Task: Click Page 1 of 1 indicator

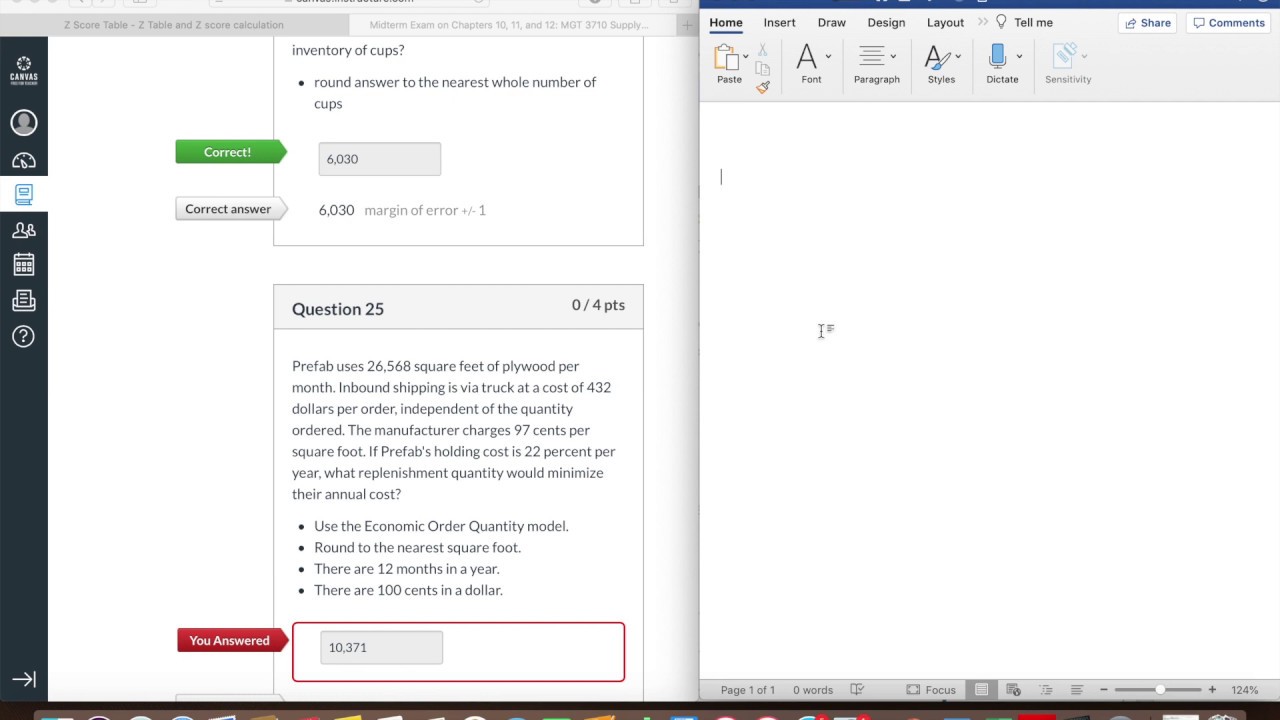Action: pos(748,690)
